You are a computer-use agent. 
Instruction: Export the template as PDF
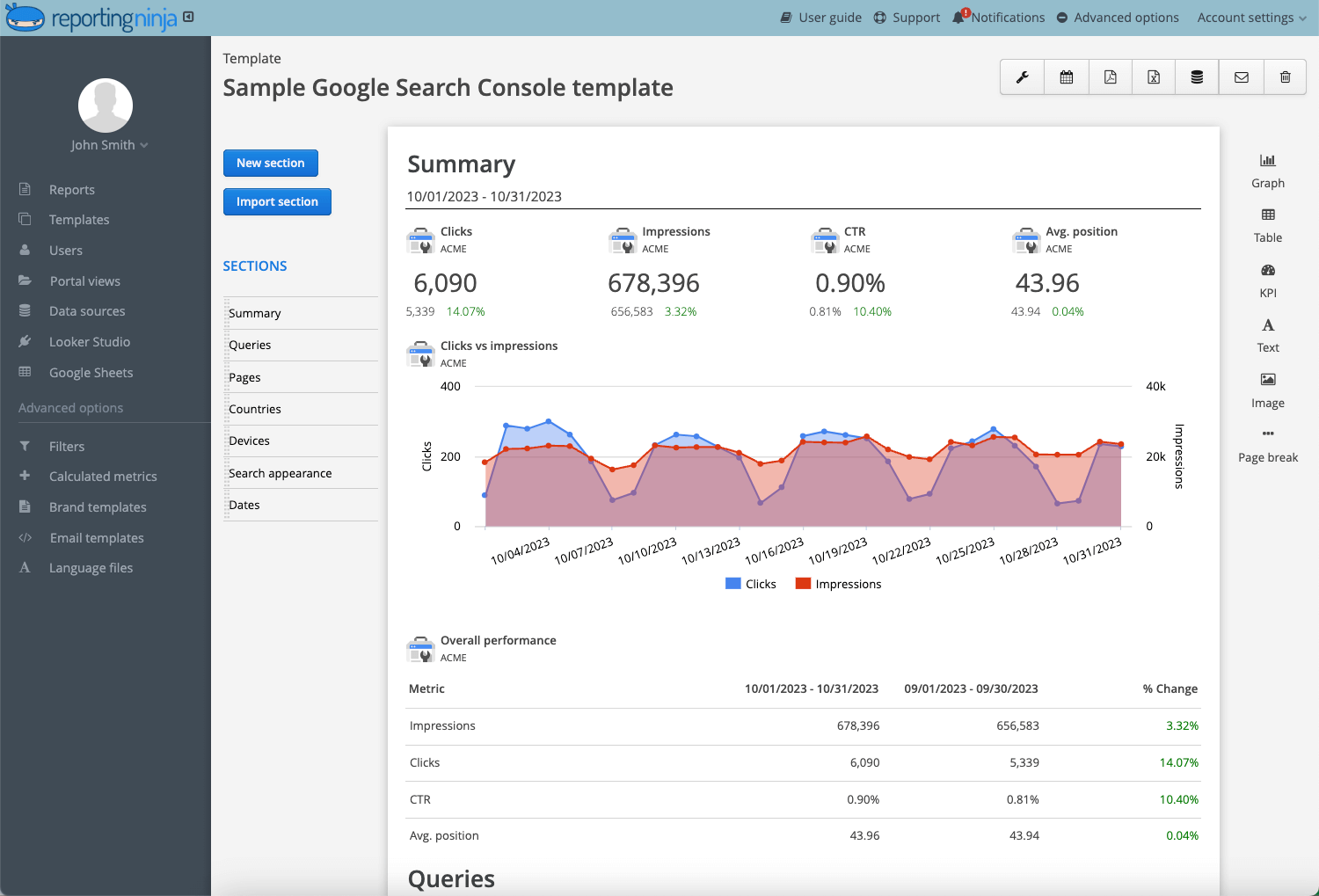1109,76
